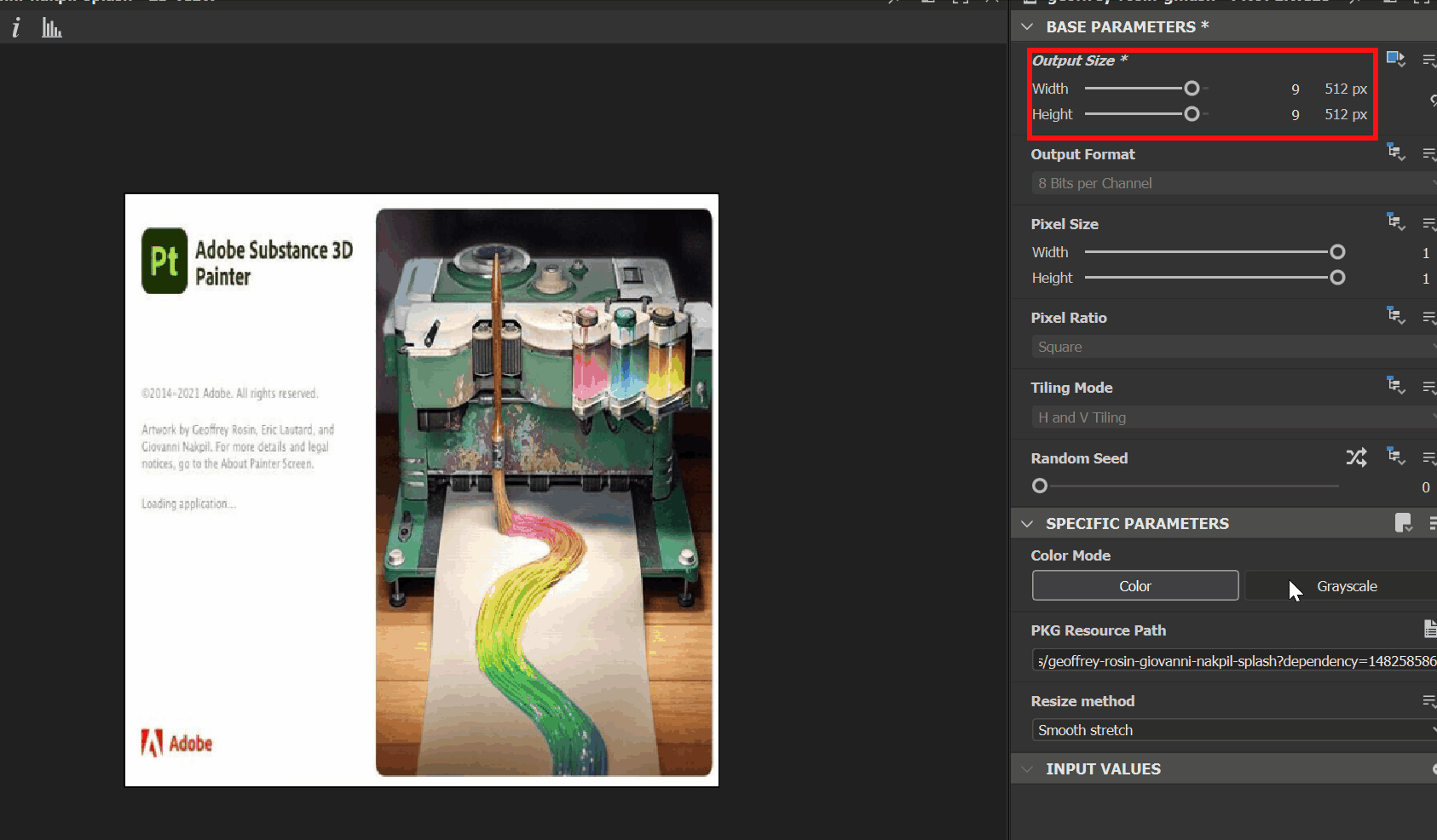The width and height of the screenshot is (1437, 840).
Task: Click Output Size inheritance method icon
Action: (x=1395, y=59)
